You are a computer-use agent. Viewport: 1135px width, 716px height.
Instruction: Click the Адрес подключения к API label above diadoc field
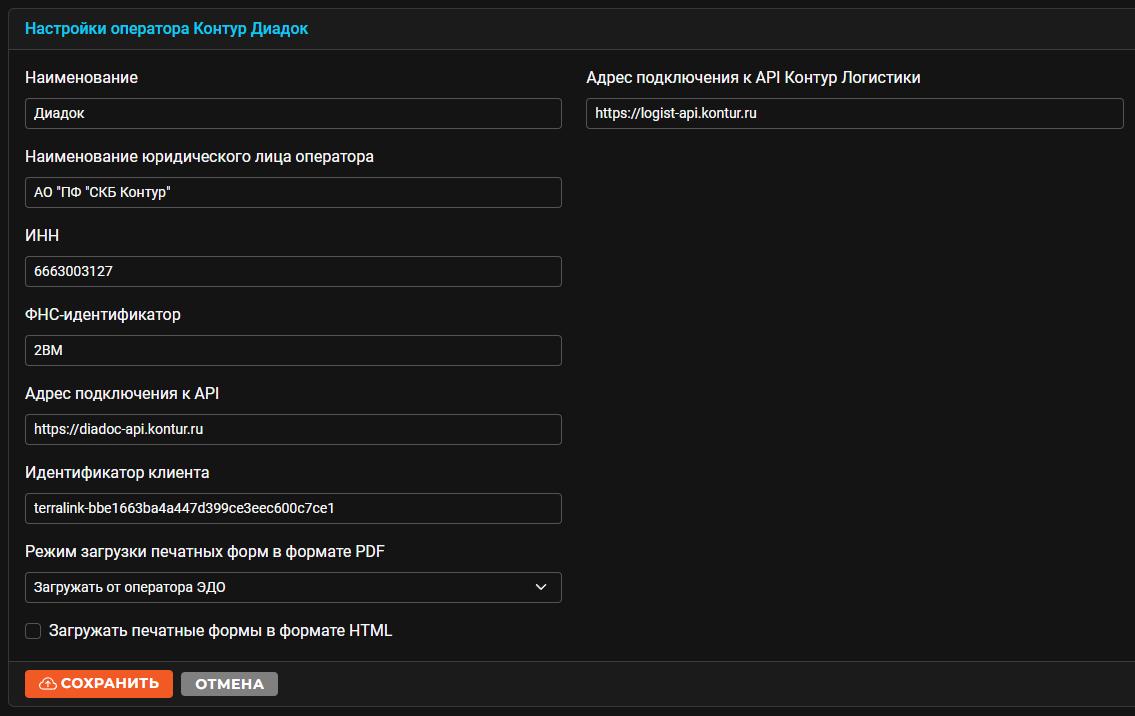(x=122, y=394)
